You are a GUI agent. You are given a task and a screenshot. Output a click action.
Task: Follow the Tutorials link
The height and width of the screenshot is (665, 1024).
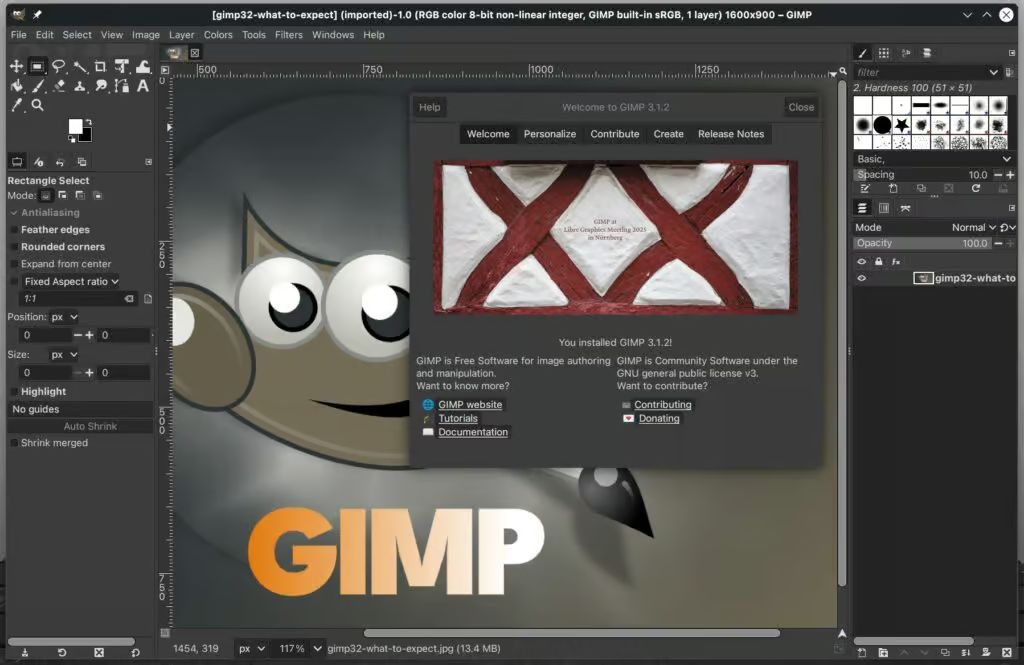[x=458, y=418]
